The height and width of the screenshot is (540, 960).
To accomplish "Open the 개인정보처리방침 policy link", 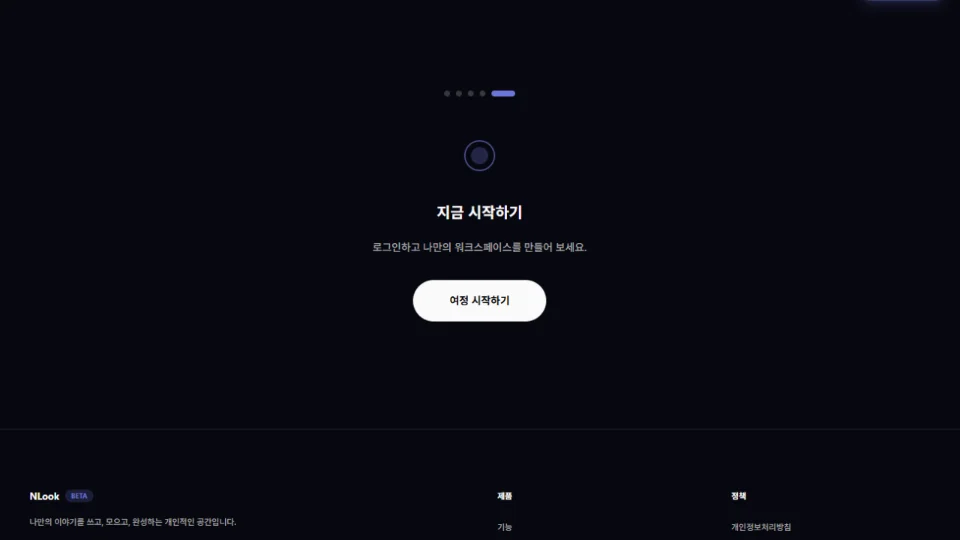I will click(761, 527).
